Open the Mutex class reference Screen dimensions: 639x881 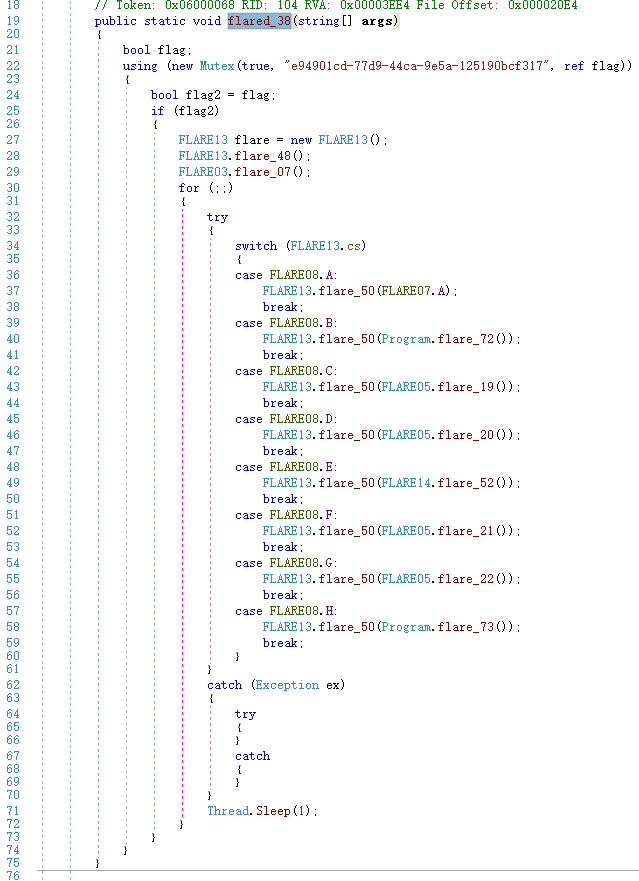click(214, 66)
